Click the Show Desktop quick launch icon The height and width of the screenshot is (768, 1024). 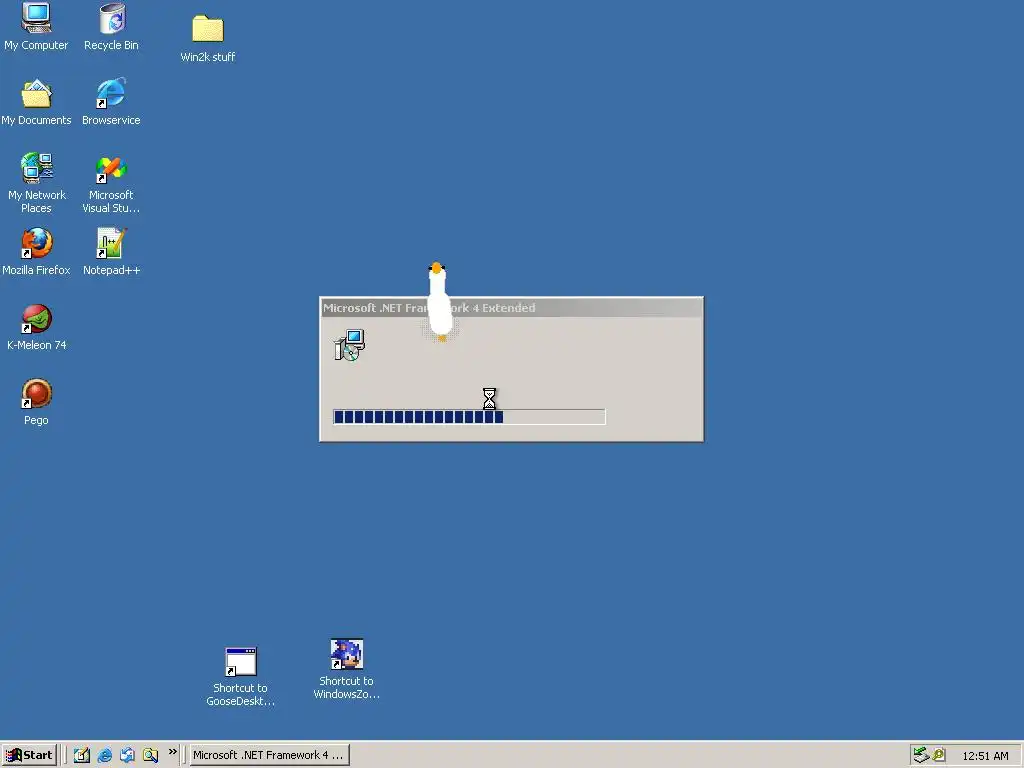[x=82, y=755]
